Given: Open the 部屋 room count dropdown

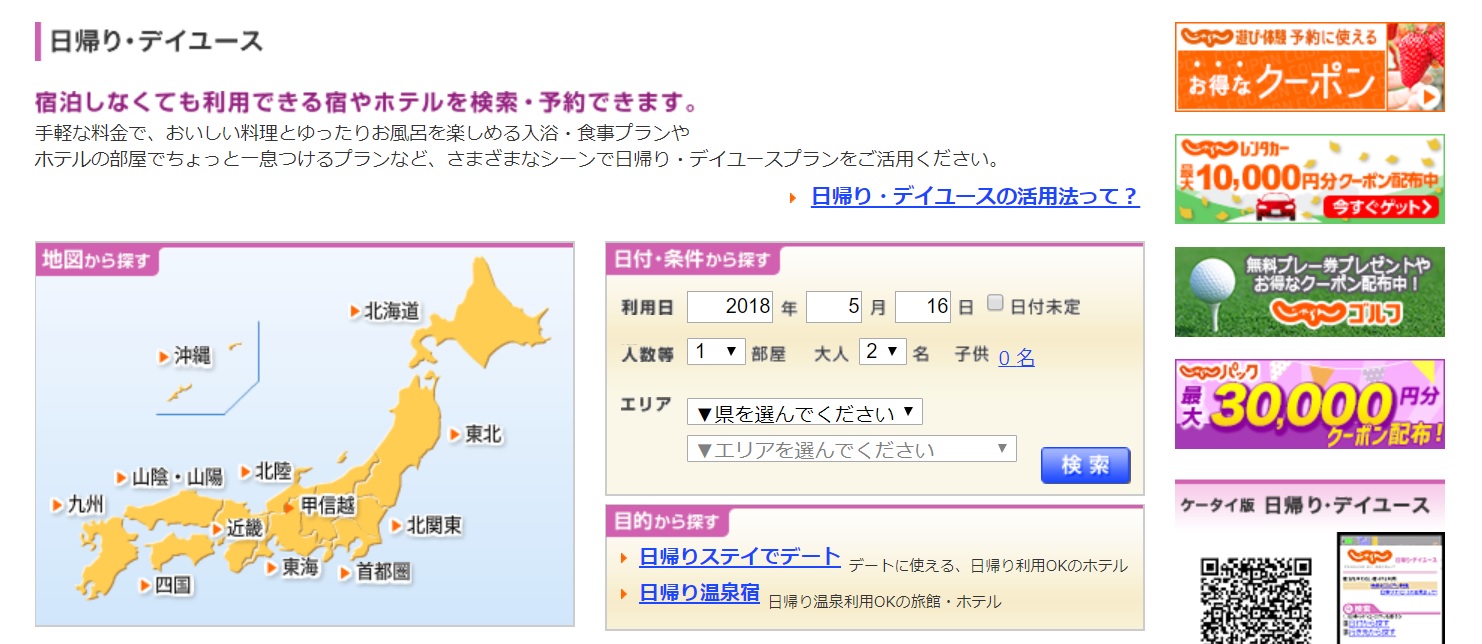Looking at the screenshot, I should pyautogui.click(x=716, y=352).
